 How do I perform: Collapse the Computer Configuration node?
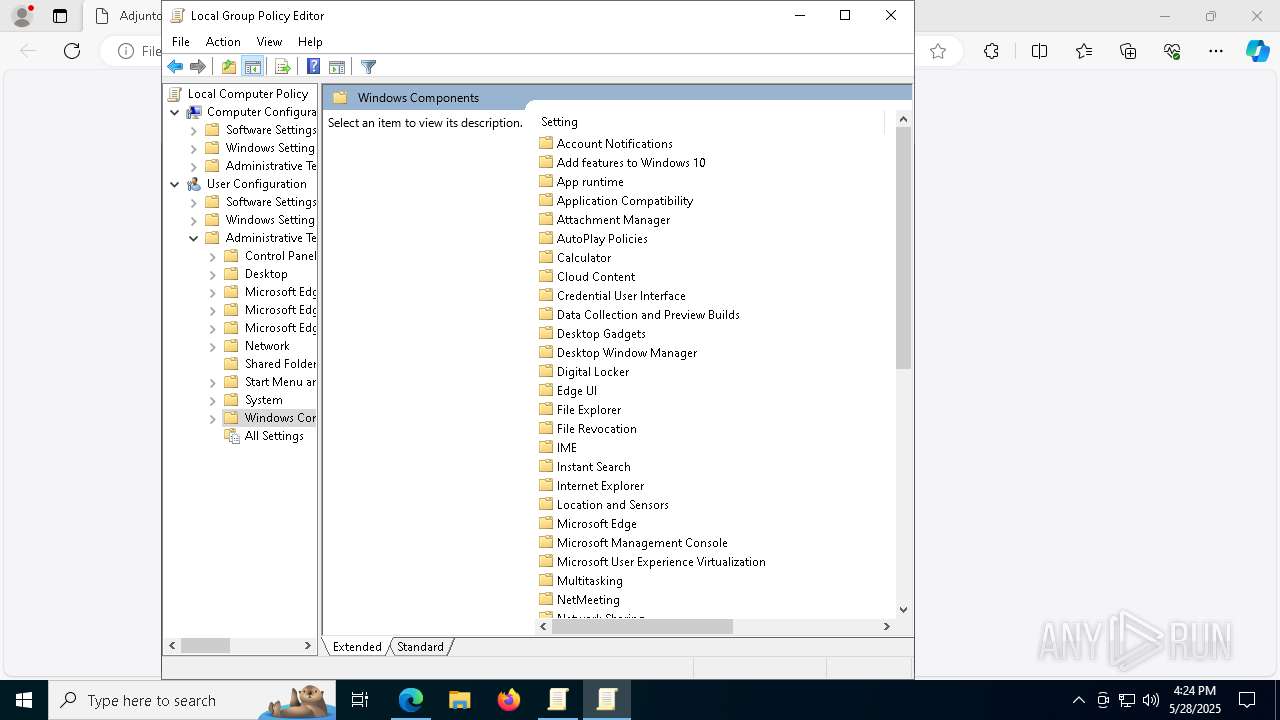tap(175, 112)
